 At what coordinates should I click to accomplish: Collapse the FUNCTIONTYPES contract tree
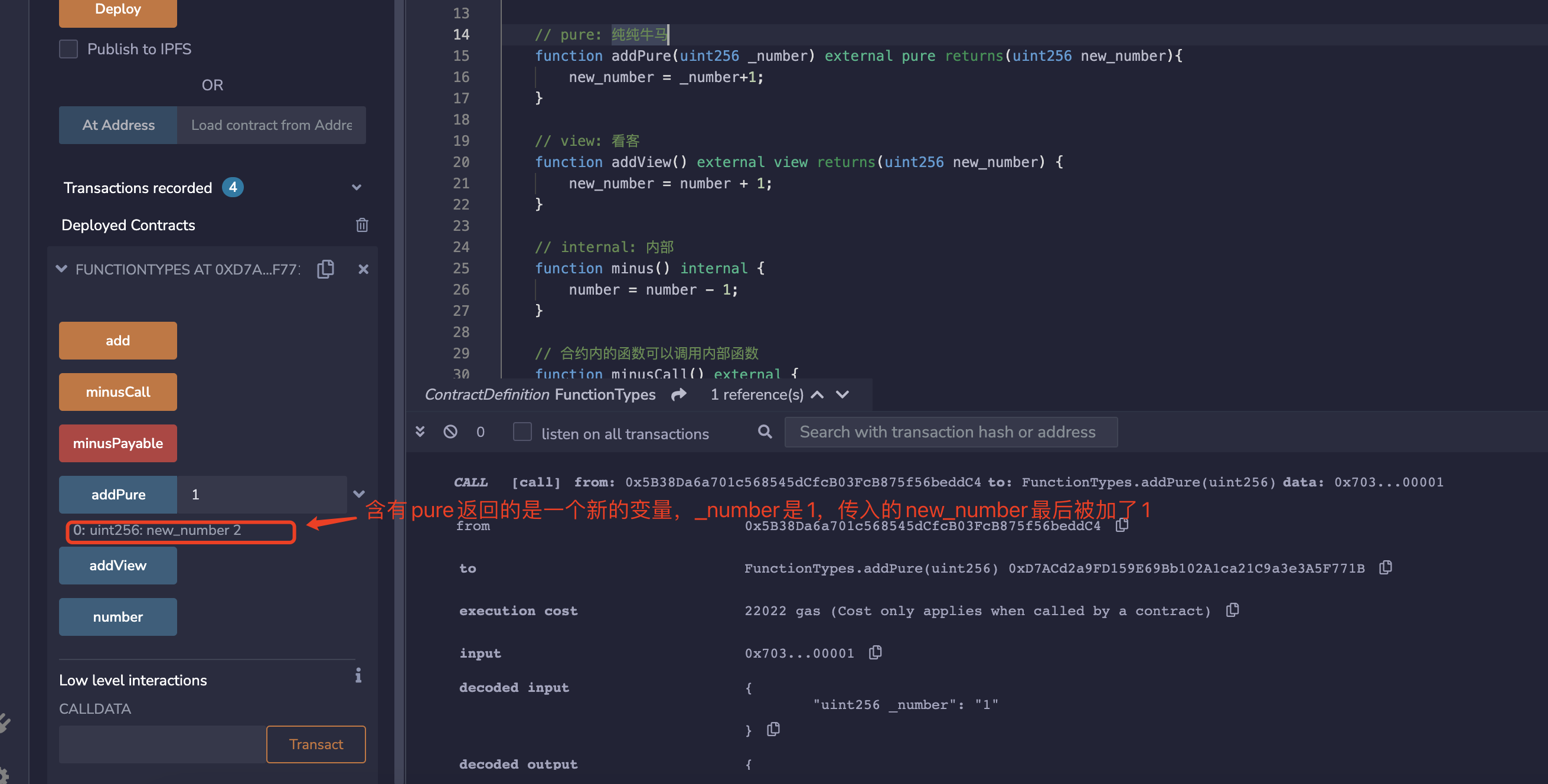[61, 269]
